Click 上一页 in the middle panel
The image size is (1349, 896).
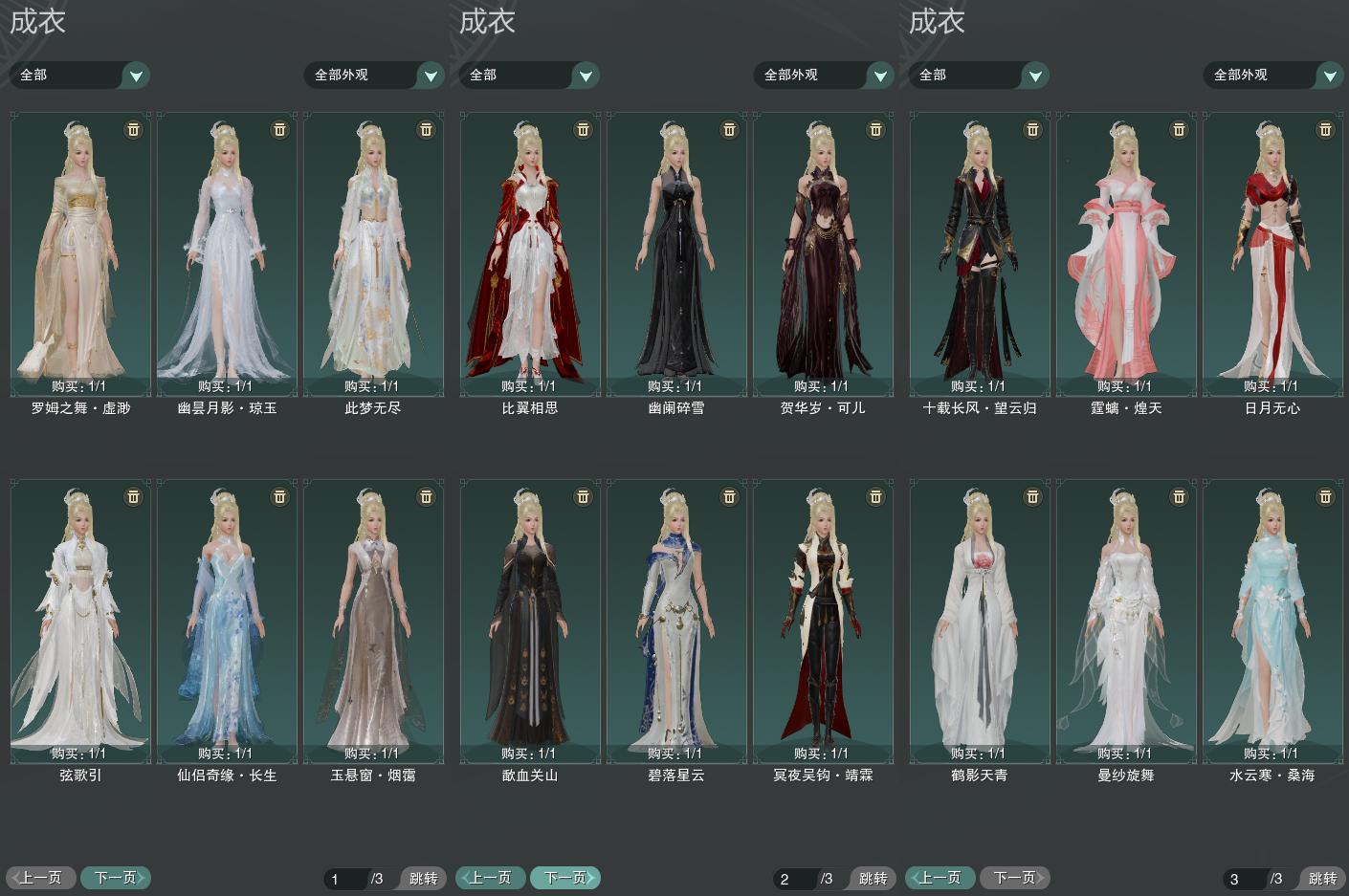(x=491, y=877)
